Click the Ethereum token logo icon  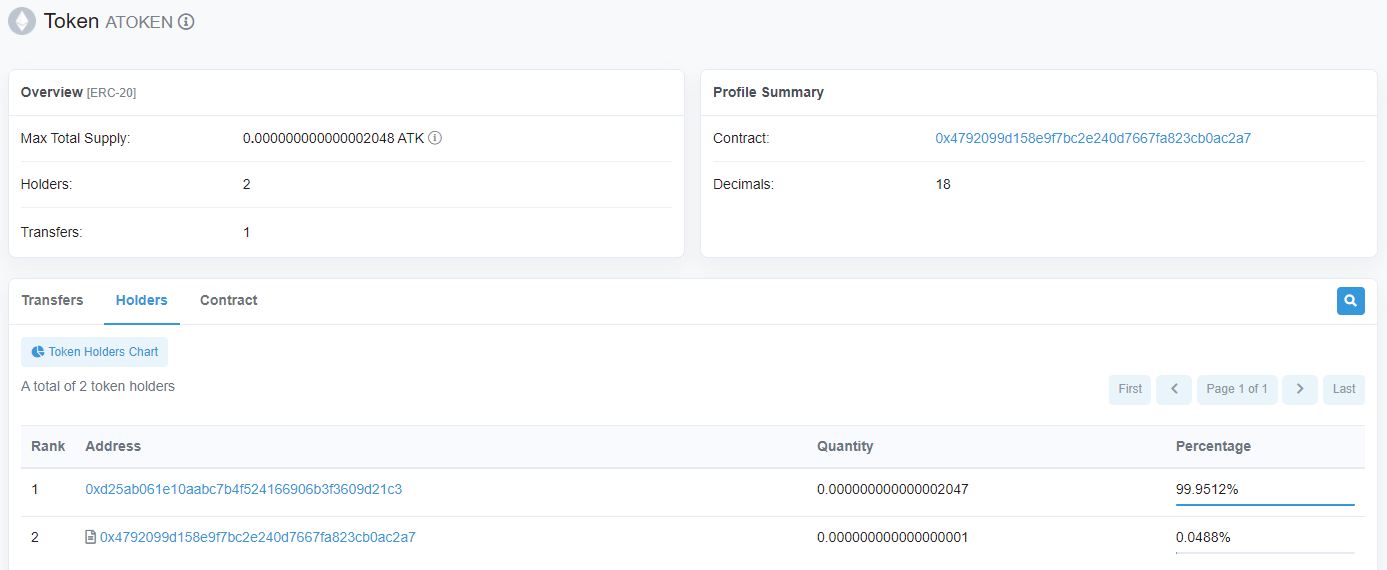(x=22, y=21)
